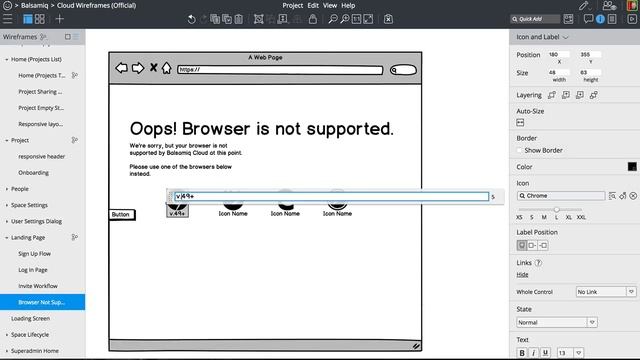Expand the People tree group

coord(7,189)
